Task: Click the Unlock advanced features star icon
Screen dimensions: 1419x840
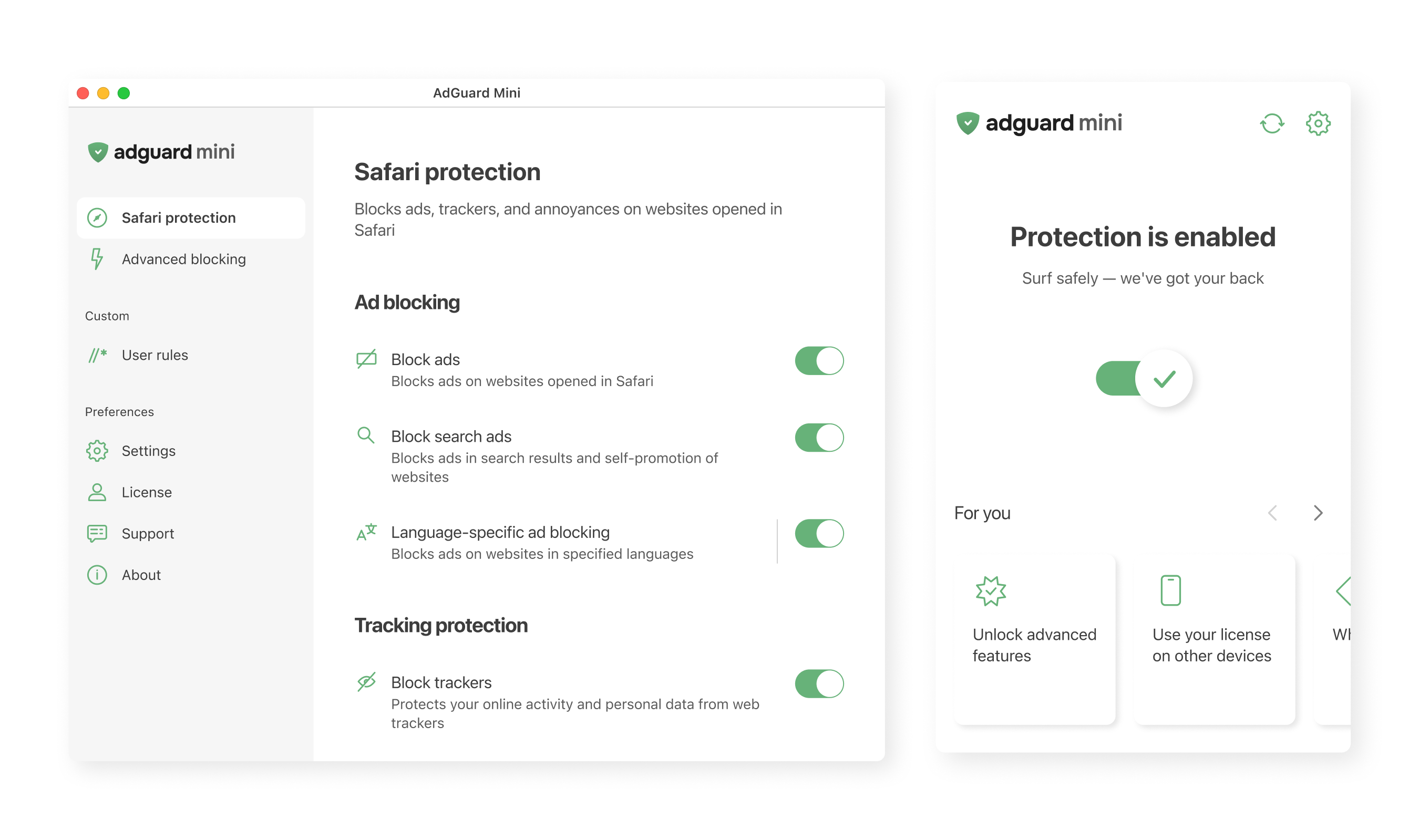Action: 990,591
